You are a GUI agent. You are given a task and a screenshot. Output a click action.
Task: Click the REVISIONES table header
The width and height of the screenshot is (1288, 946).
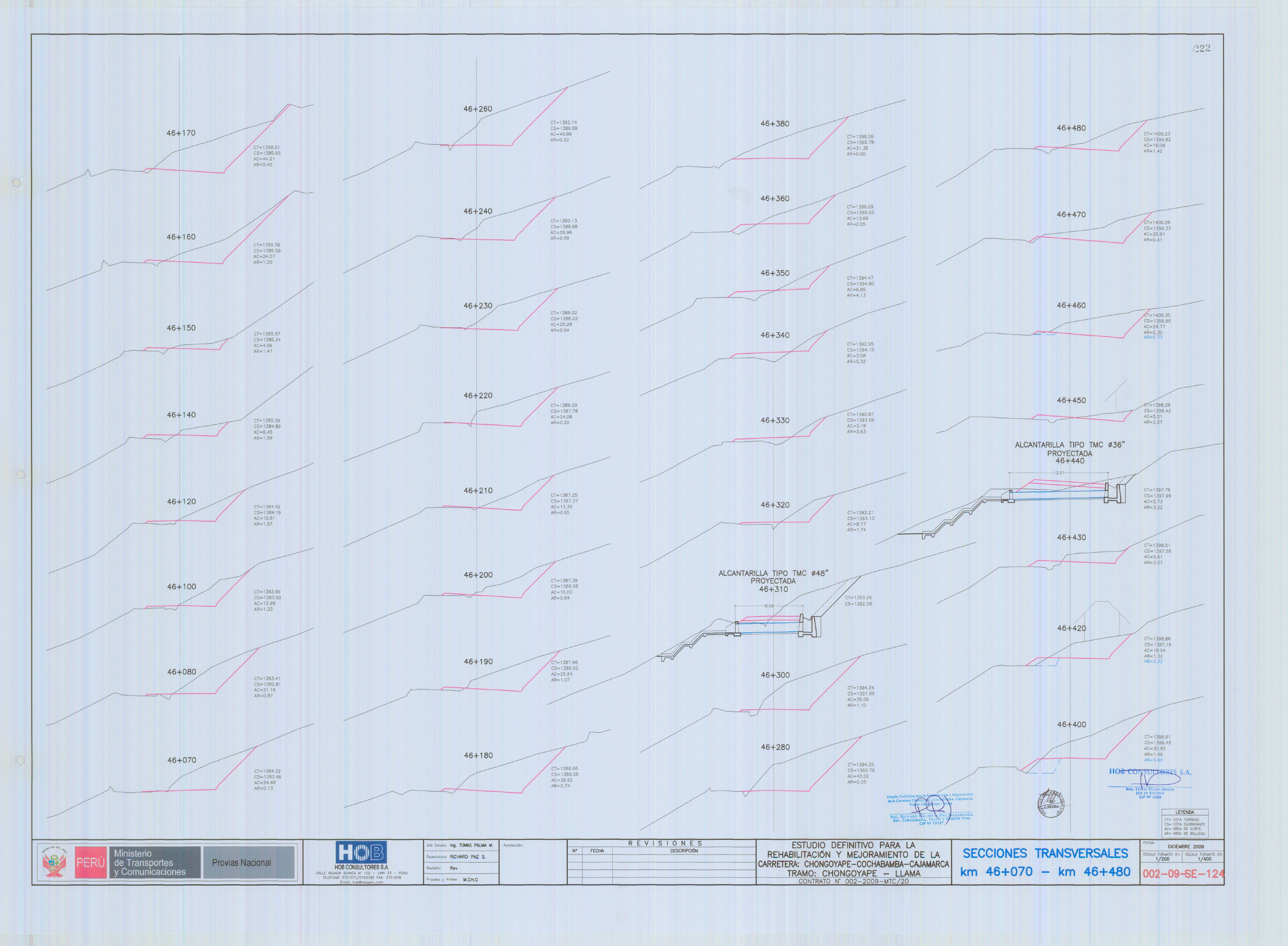click(665, 844)
